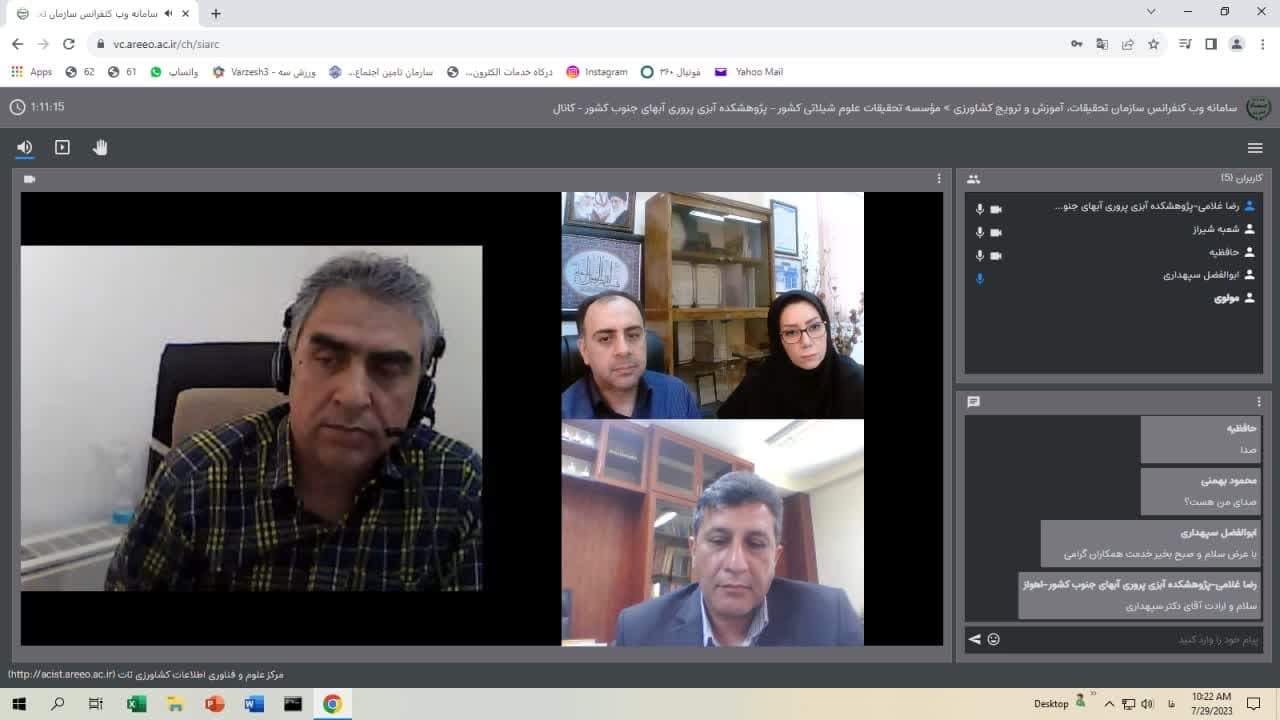Click the Chrome reload page icon
The height and width of the screenshot is (720, 1280).
69,44
